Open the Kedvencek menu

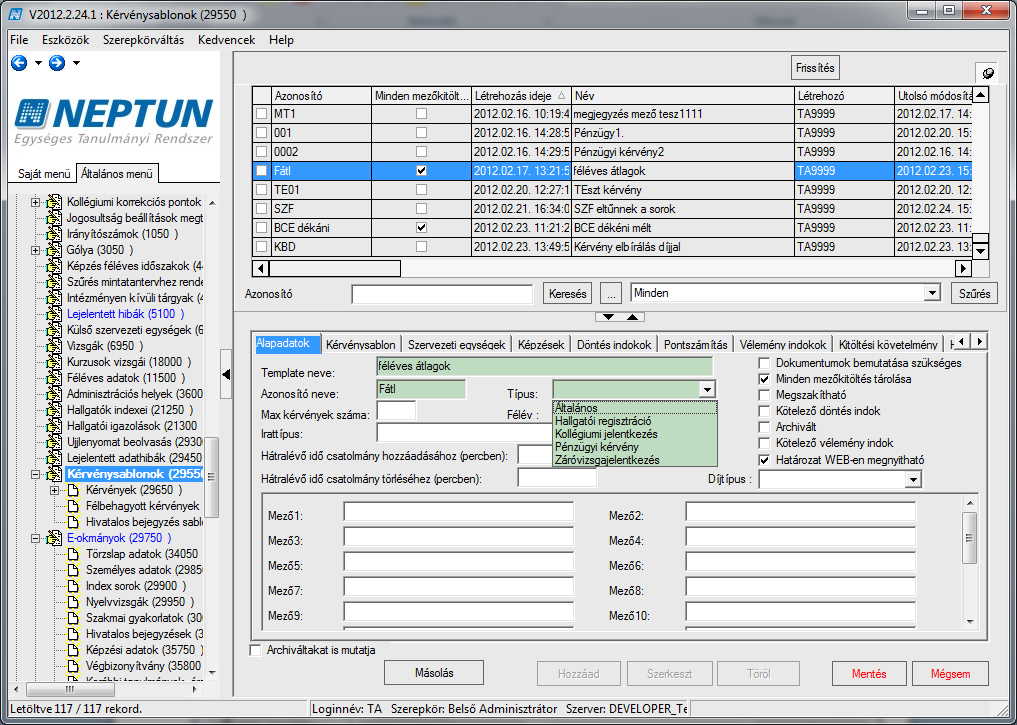[x=227, y=40]
